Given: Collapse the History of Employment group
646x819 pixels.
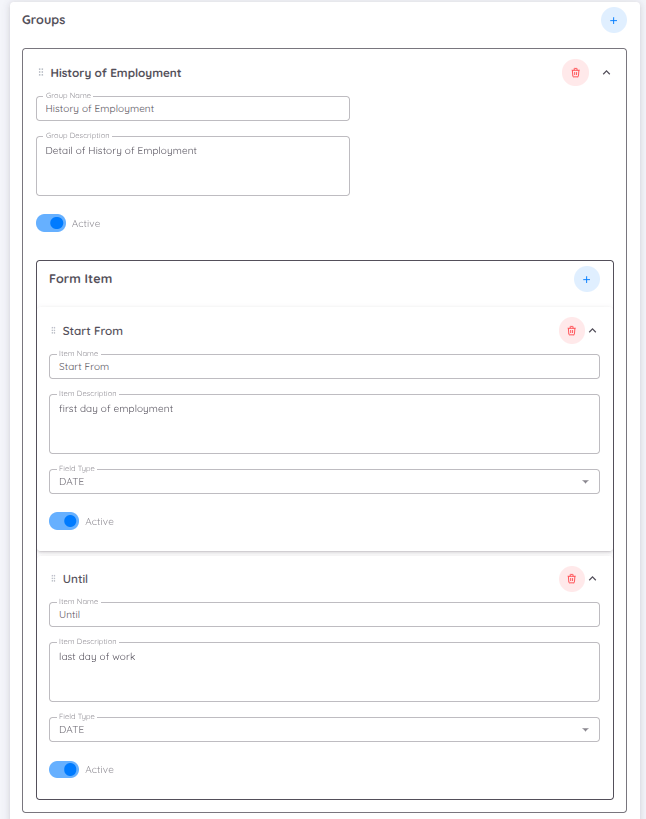Looking at the screenshot, I should point(607,72).
